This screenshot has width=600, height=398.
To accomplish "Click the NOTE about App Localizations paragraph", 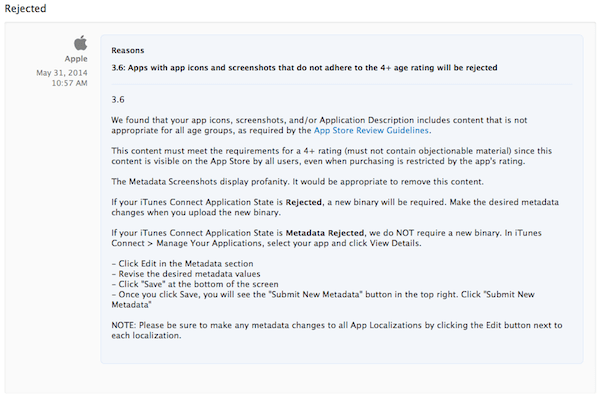I will (337, 330).
